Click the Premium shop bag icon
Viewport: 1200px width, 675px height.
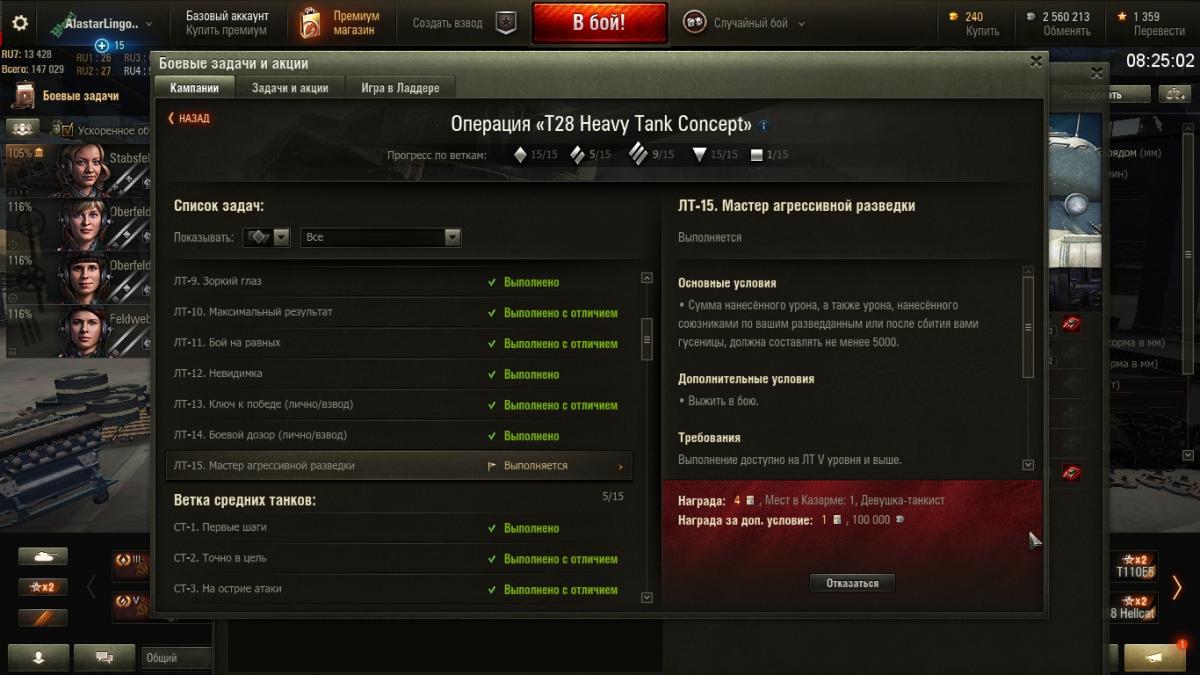[x=310, y=23]
